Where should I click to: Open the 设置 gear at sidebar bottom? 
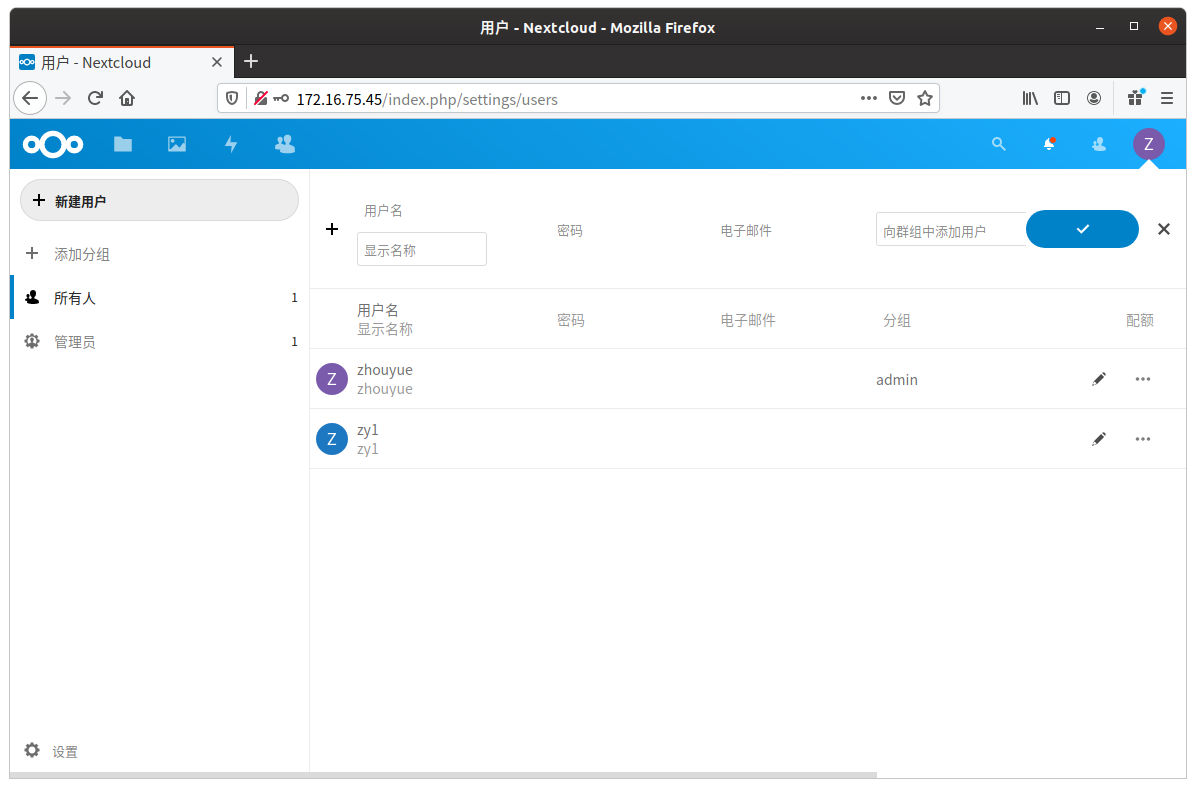[50, 751]
